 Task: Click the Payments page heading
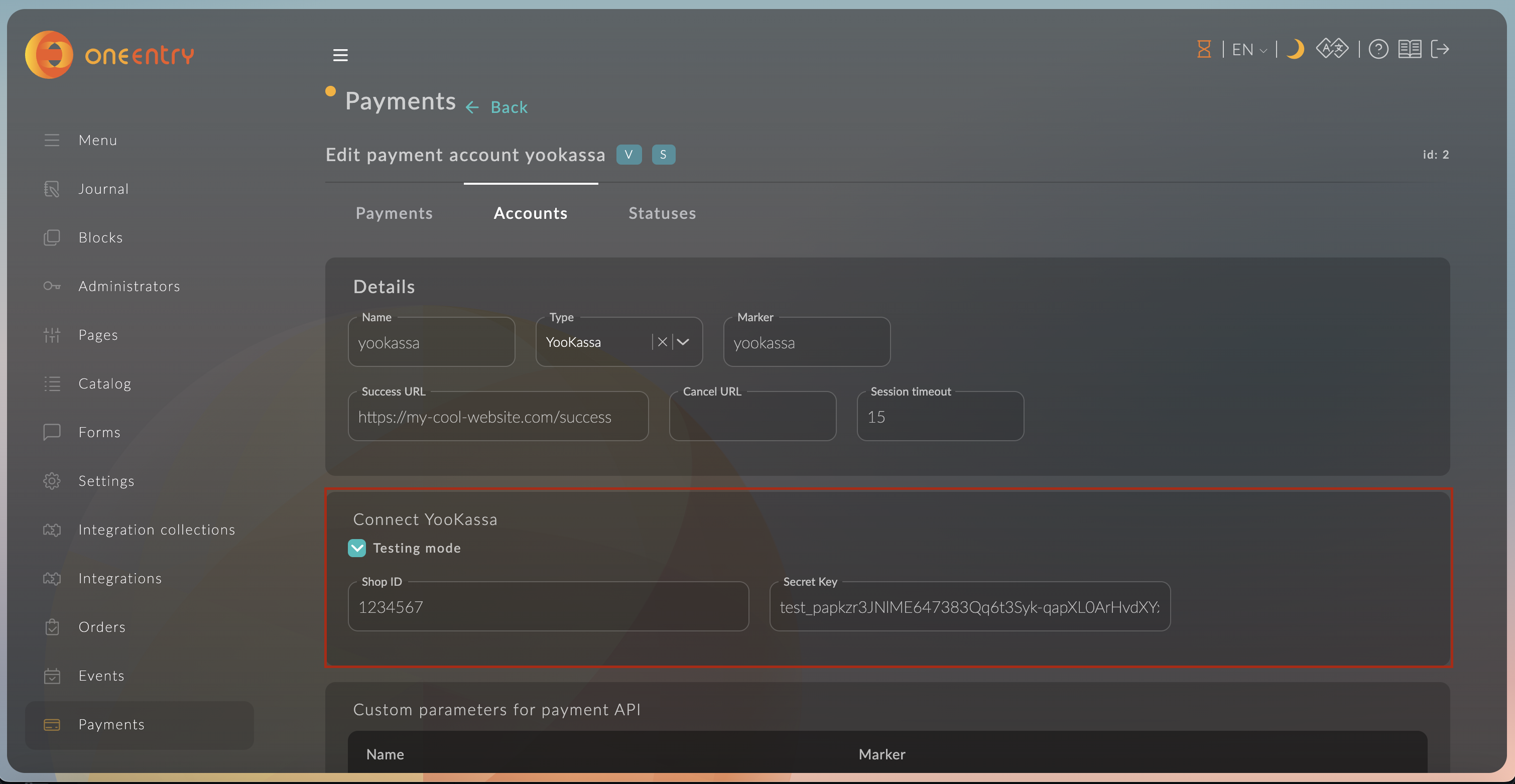[401, 101]
